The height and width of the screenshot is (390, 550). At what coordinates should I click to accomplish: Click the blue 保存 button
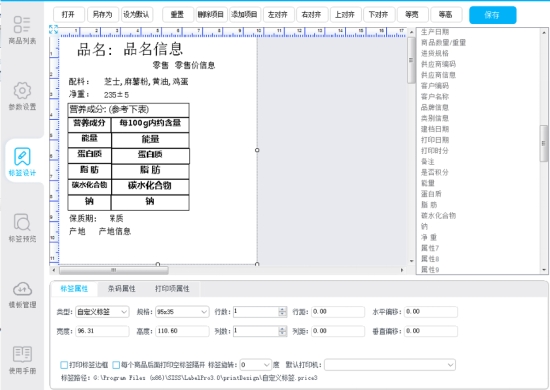pos(492,15)
